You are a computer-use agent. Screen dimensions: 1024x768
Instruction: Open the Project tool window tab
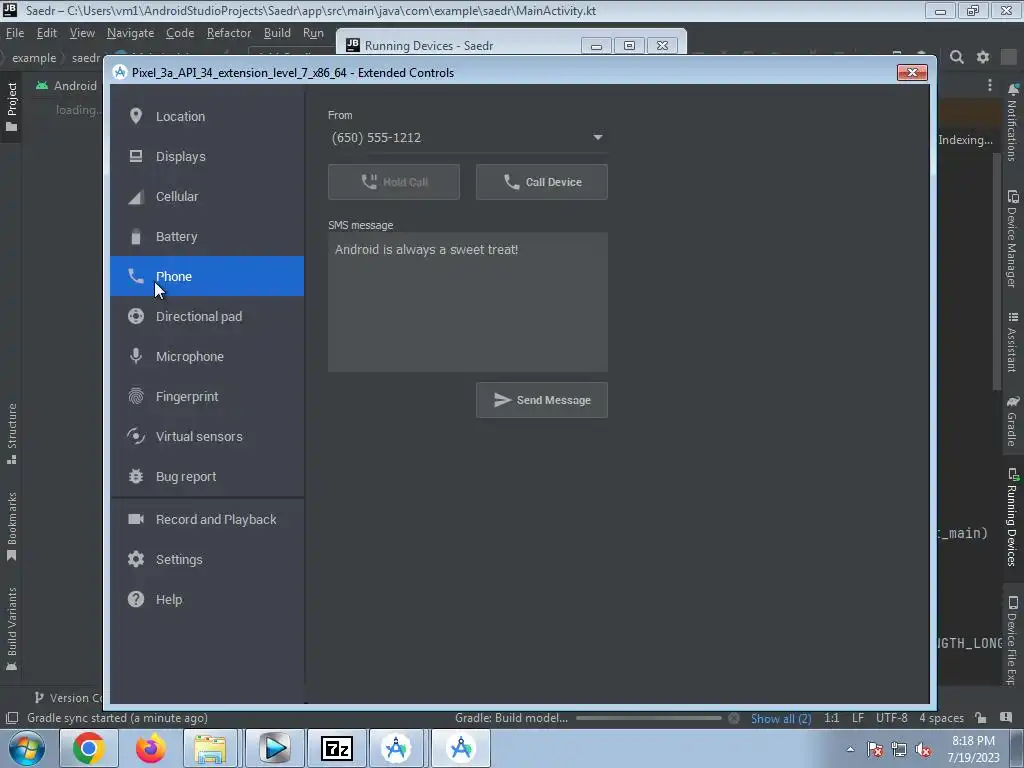pyautogui.click(x=12, y=107)
